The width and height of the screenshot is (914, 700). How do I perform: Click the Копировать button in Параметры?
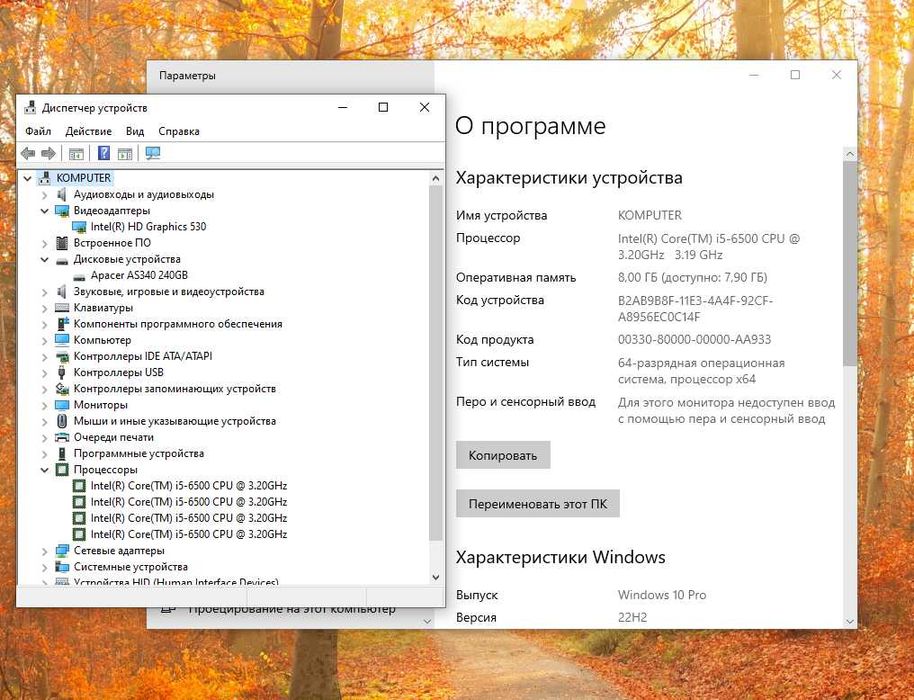tap(503, 455)
